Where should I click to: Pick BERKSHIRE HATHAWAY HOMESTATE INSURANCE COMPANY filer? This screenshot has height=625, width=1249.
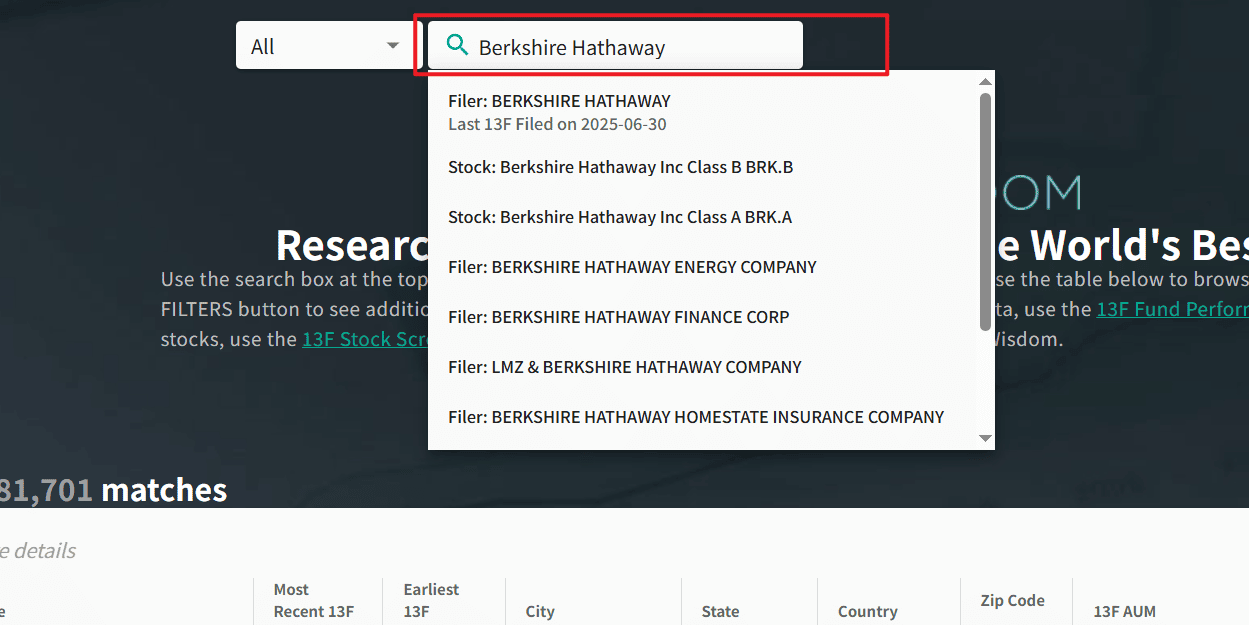click(704, 417)
